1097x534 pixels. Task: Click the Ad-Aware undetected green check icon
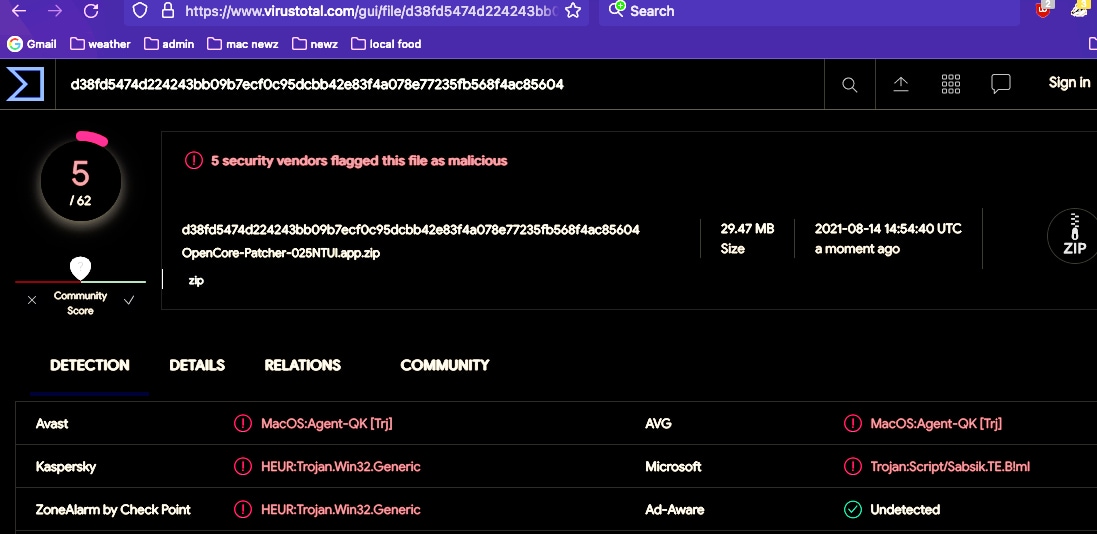click(852, 510)
